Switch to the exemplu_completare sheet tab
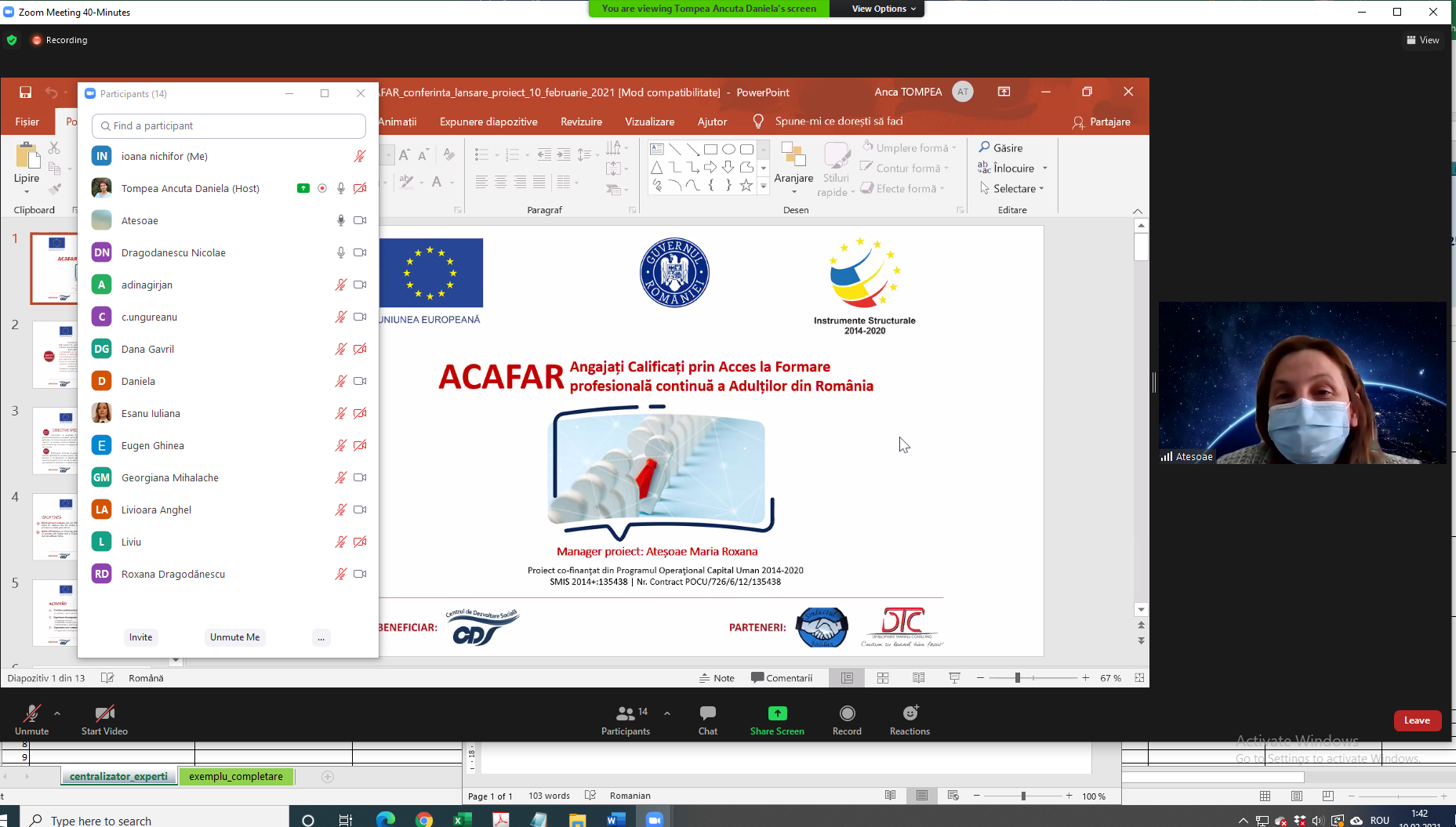This screenshot has height=827, width=1456. tap(236, 776)
